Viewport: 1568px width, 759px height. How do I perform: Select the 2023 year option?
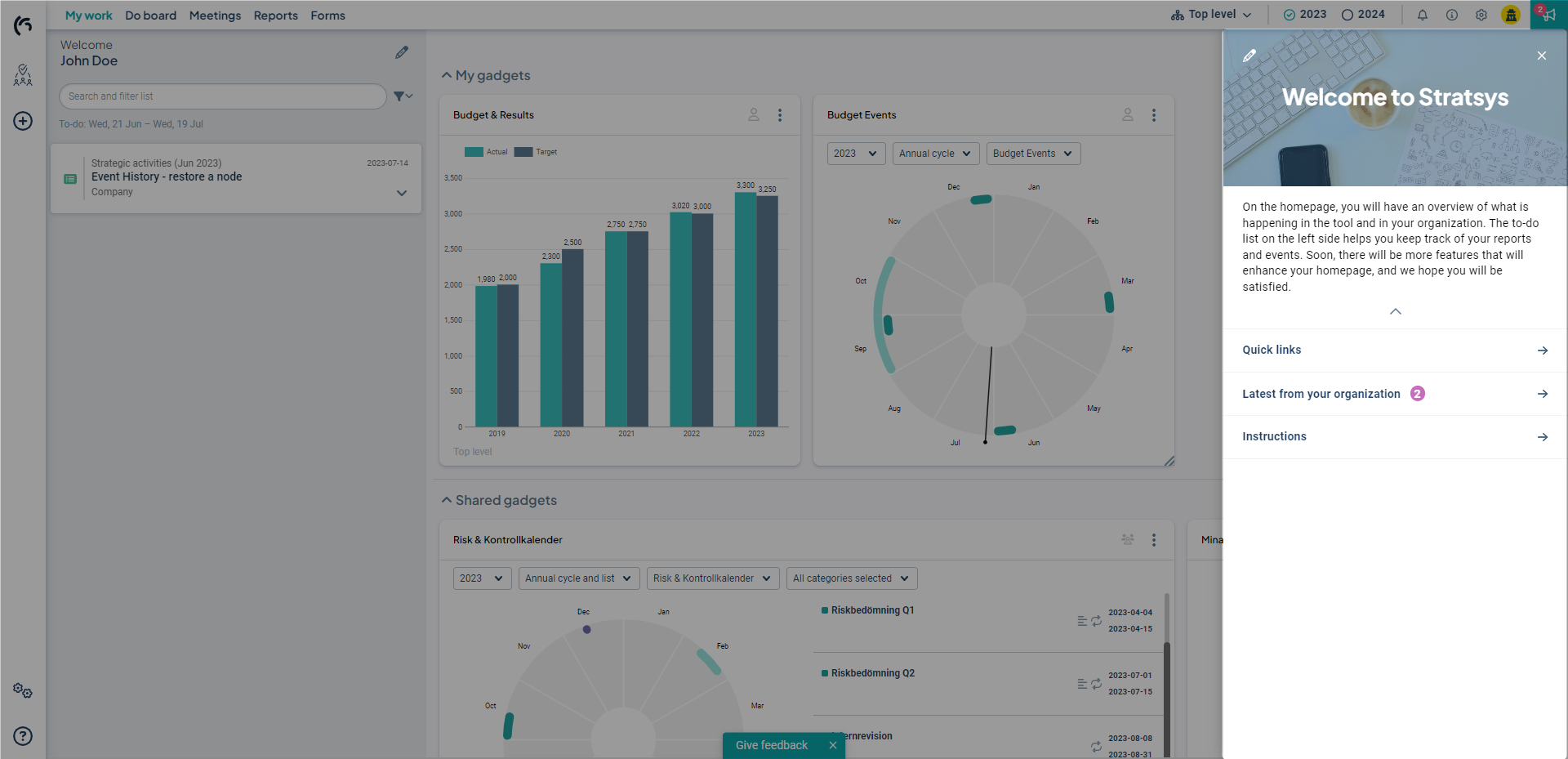point(1305,15)
